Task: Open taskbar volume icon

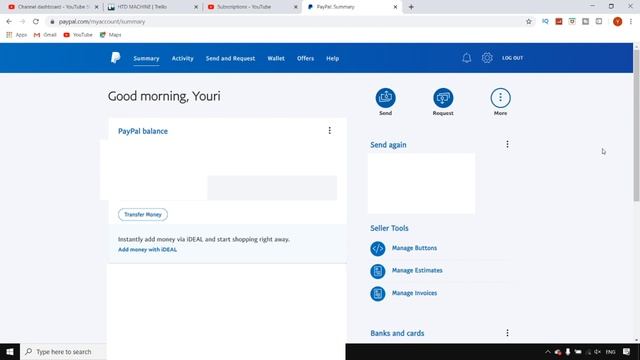Action: coord(597,352)
